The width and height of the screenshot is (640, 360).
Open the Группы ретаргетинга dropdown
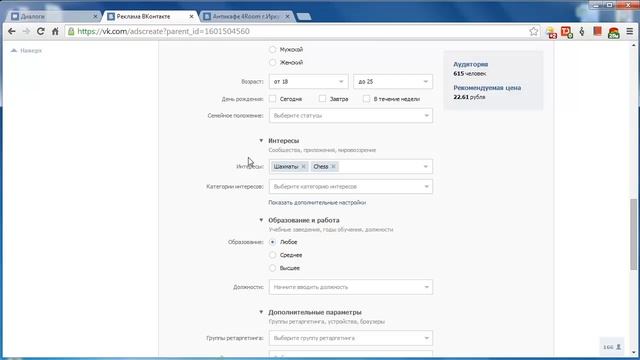tap(351, 338)
